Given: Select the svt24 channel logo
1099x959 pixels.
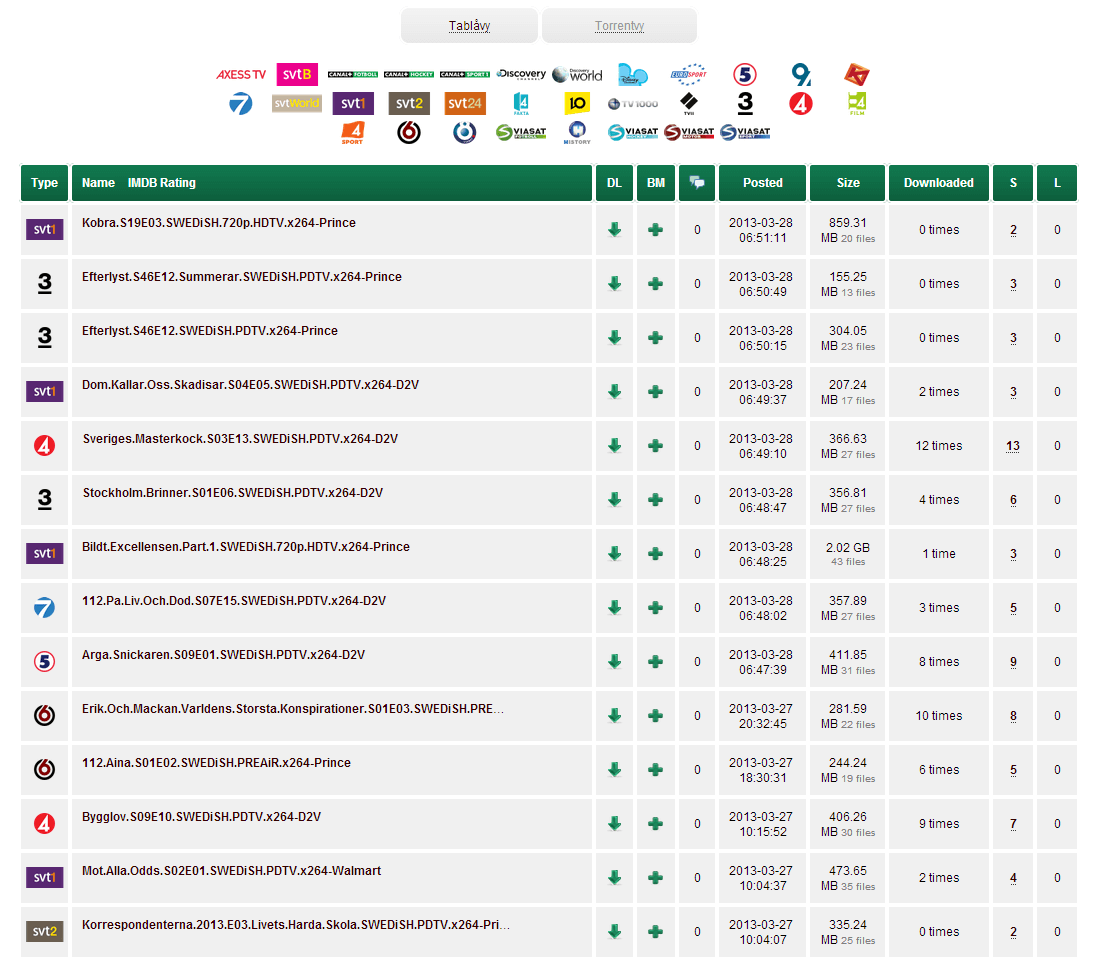Looking at the screenshot, I should pyautogui.click(x=465, y=104).
